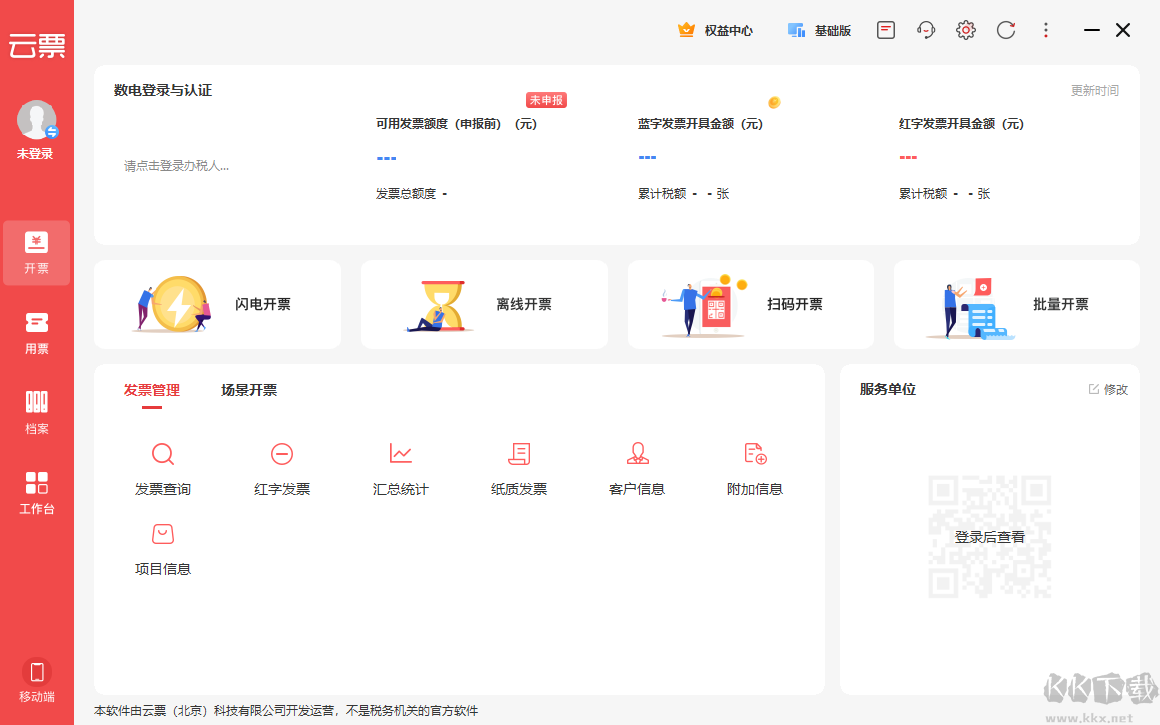Click 数电登录与认证 heading

coord(163,90)
